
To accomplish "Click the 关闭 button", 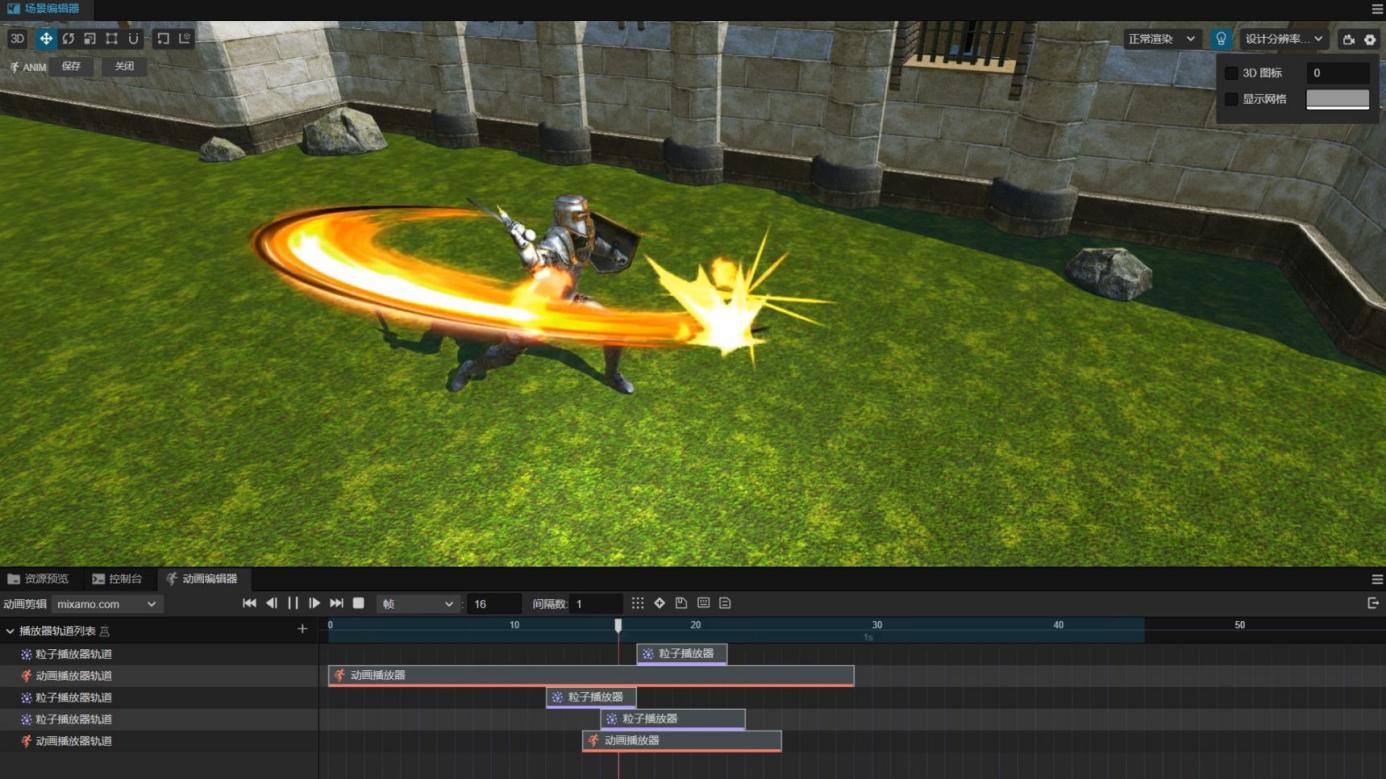I will [124, 67].
